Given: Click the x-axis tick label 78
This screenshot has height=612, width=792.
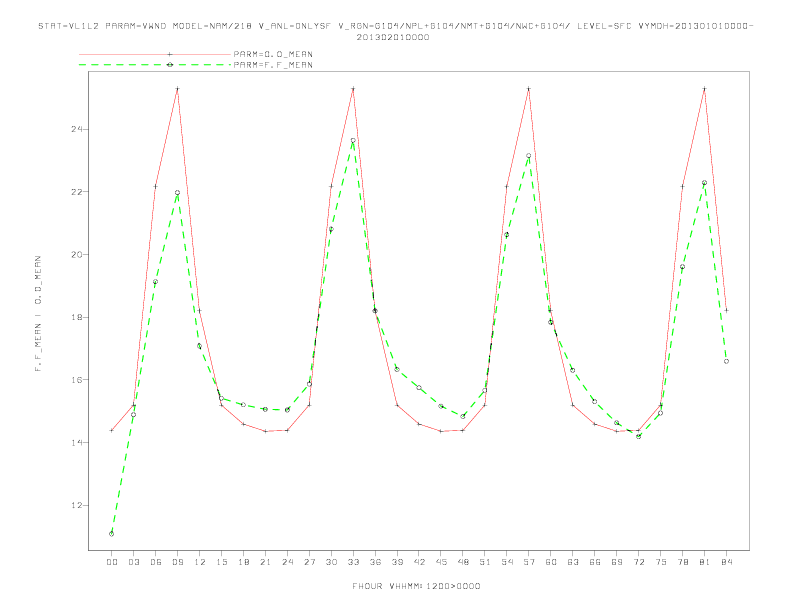Looking at the screenshot, I should [682, 562].
